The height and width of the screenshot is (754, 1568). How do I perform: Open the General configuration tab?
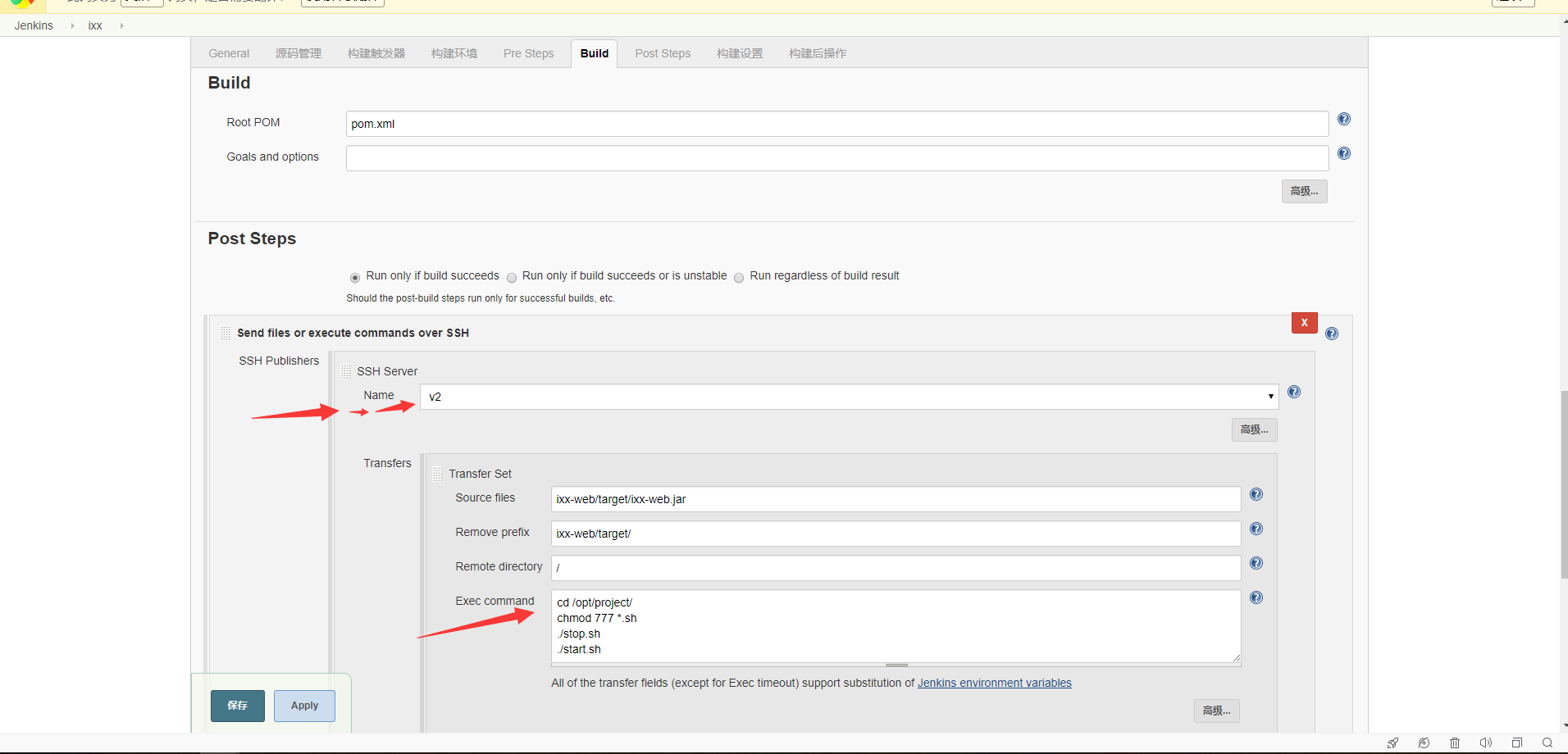click(229, 54)
